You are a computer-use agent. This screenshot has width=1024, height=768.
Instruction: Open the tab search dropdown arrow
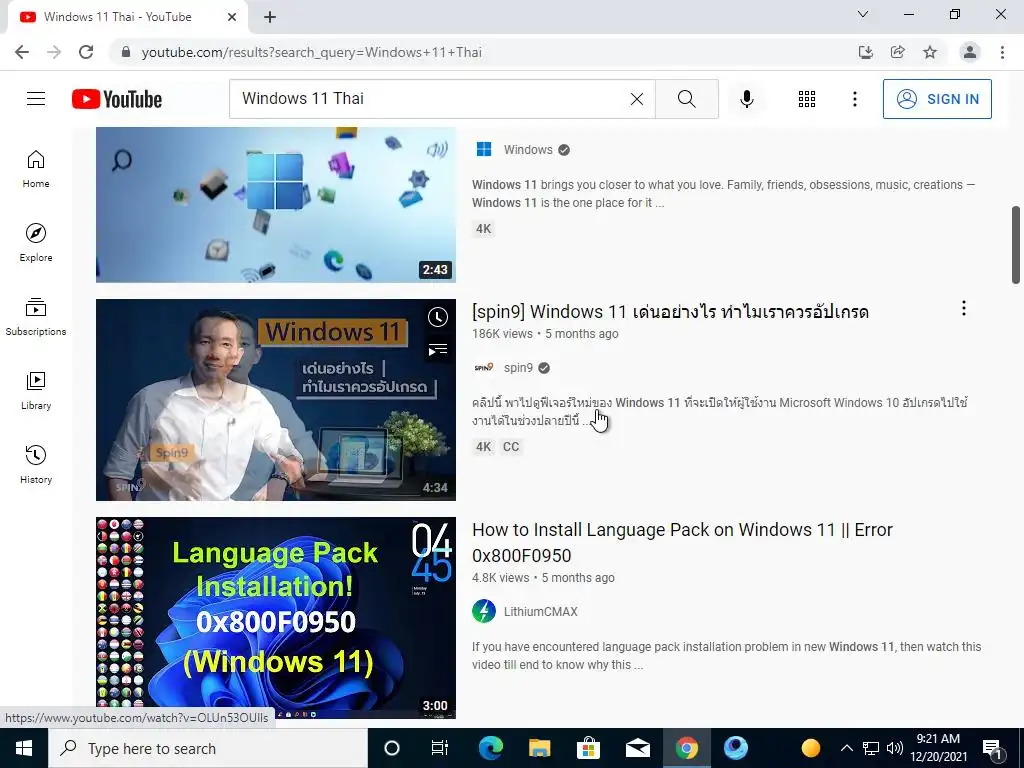tap(863, 14)
